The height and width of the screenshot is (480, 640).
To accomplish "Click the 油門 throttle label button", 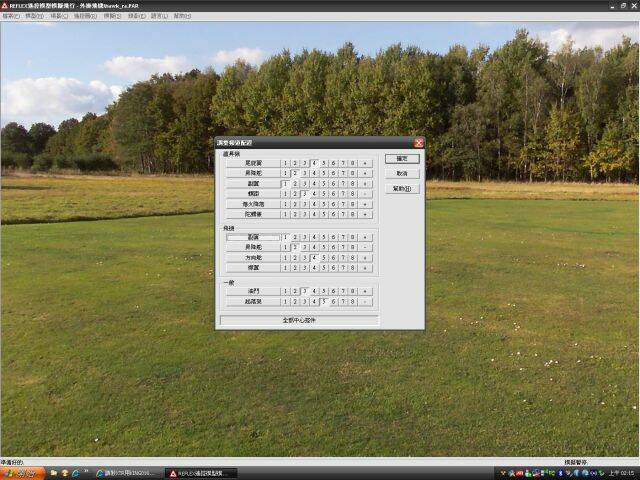I will tap(253, 291).
